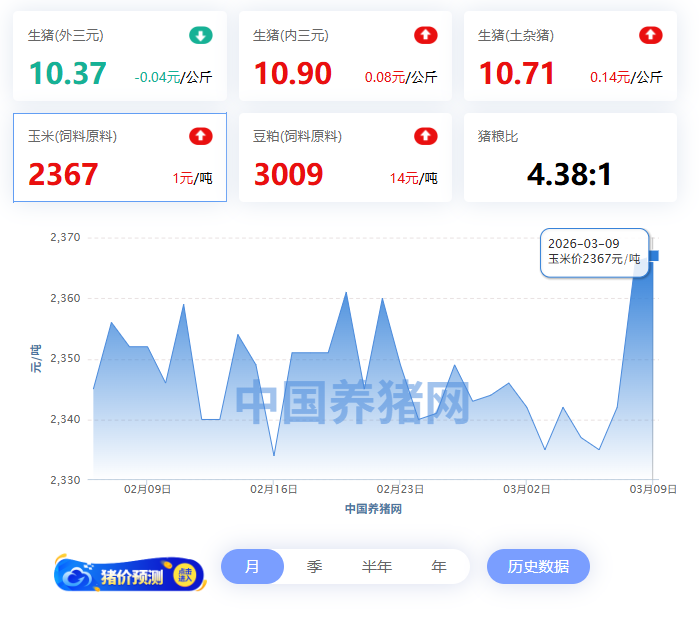Open 历史数据 button
The height and width of the screenshot is (624, 699).
[538, 566]
